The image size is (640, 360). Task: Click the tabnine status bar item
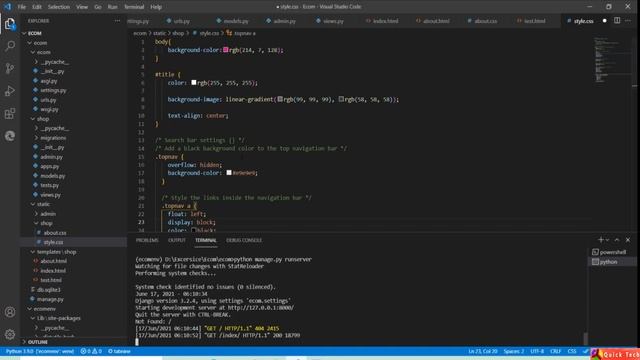pos(119,351)
